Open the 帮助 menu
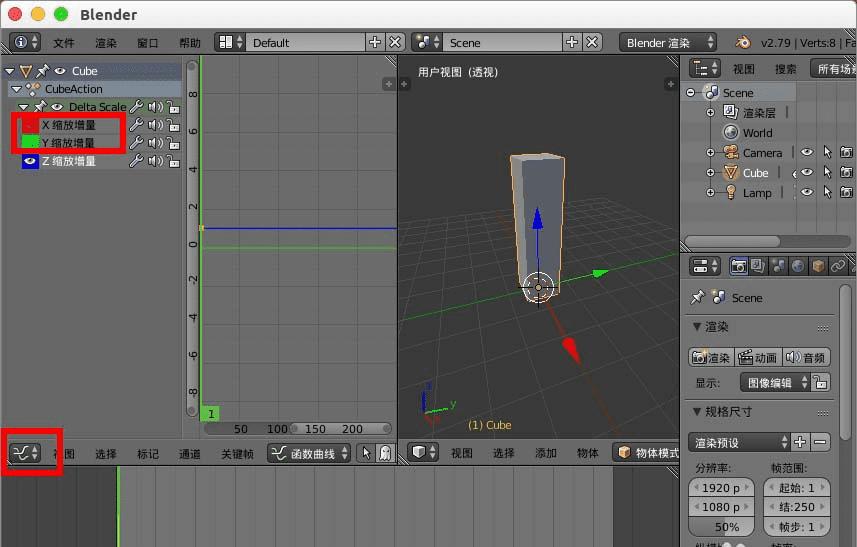The width and height of the screenshot is (857, 547). [x=190, y=43]
